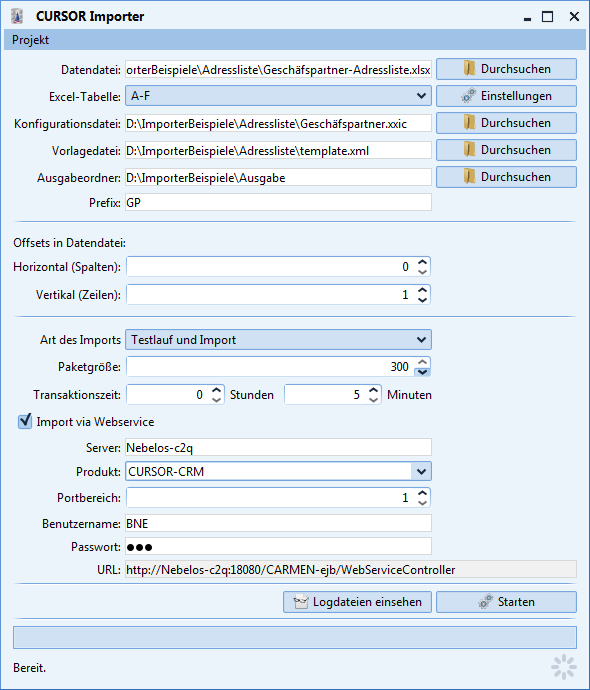590x690 pixels.
Task: Open the Produkt combo box list
Action: click(421, 472)
